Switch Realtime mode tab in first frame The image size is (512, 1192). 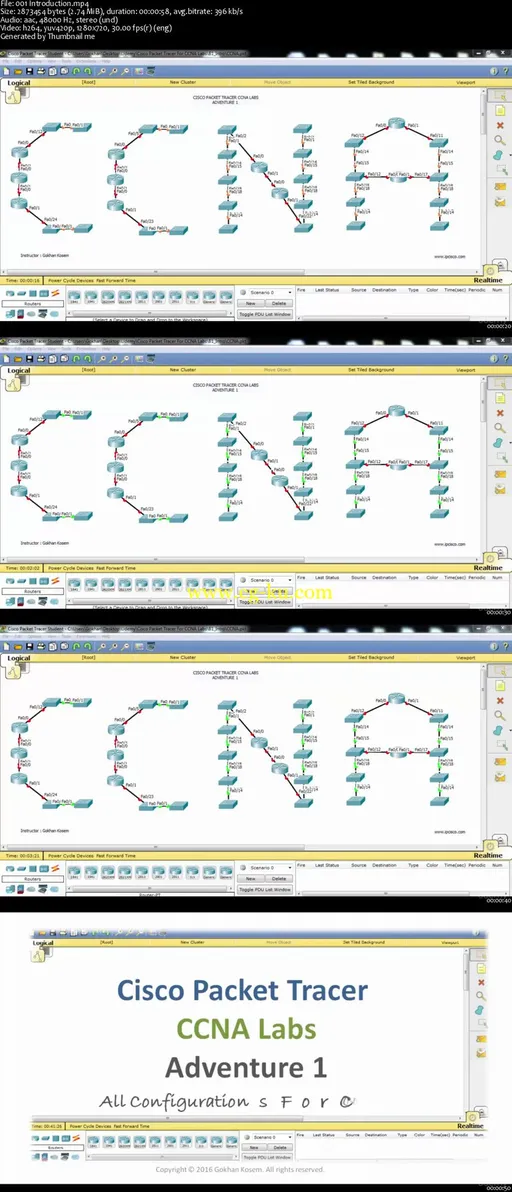pos(488,281)
